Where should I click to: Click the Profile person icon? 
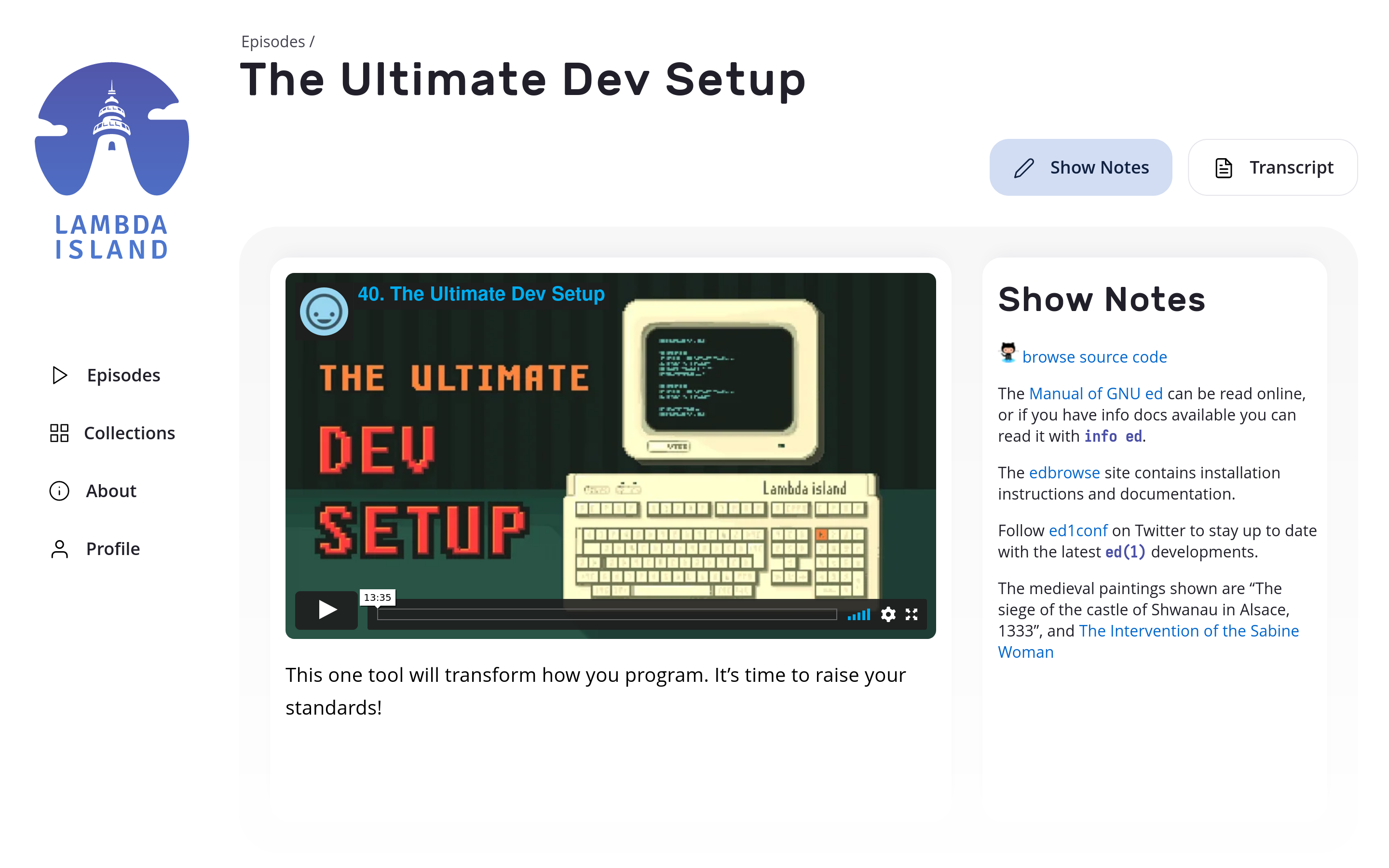click(59, 549)
